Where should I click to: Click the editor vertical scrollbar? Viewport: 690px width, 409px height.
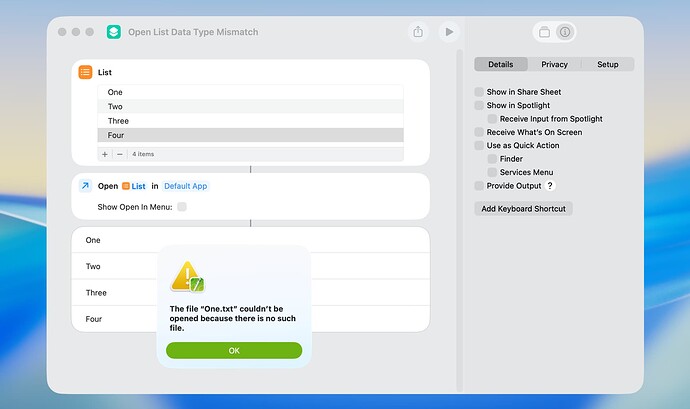(x=459, y=220)
